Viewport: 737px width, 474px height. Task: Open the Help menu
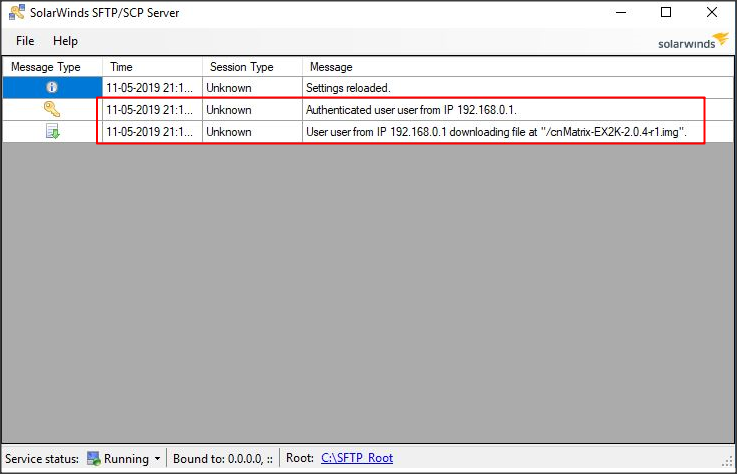click(65, 41)
